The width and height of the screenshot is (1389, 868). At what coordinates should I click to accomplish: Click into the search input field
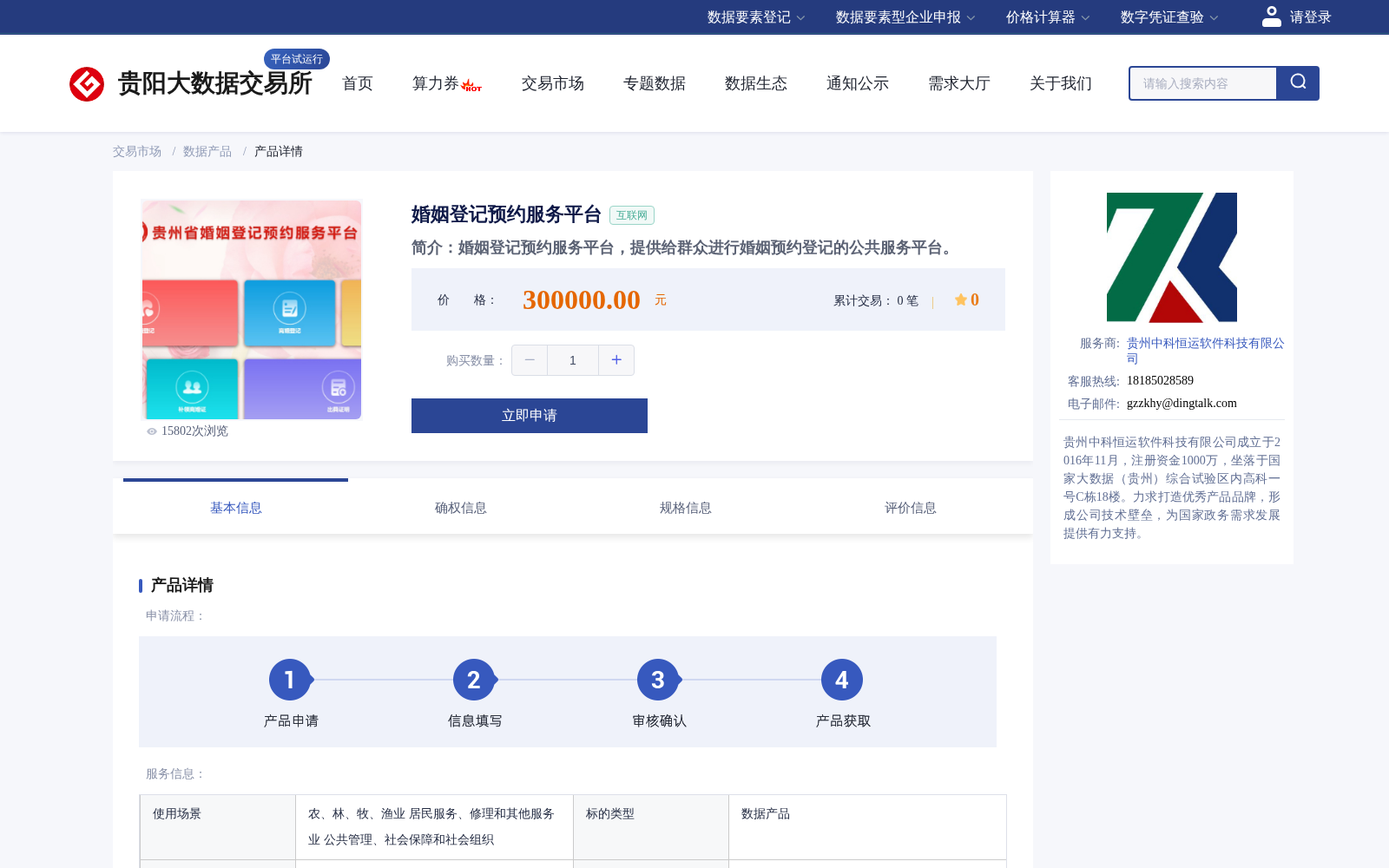[x=1203, y=83]
